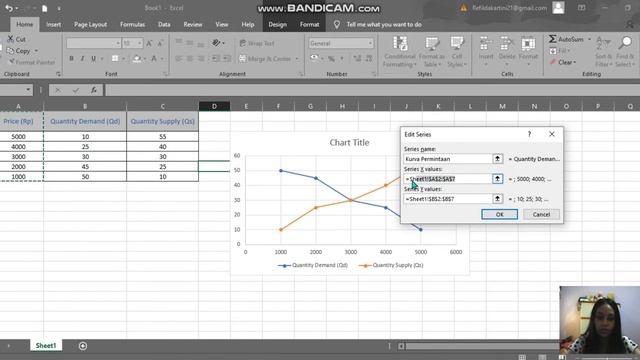Click the Format Painter brush
The image size is (640, 360).
(x=32, y=62)
